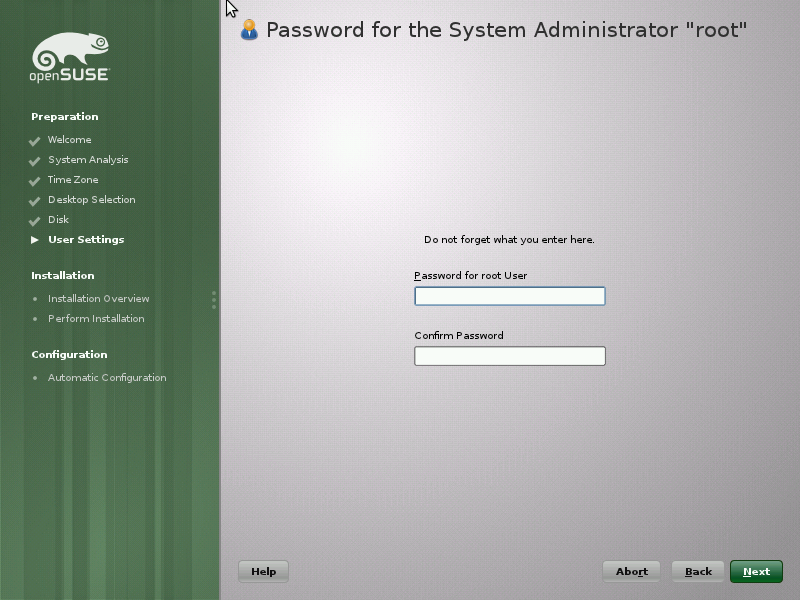Click the openSUSE chameleon logo
Screen dimensions: 800x600
(70, 57)
